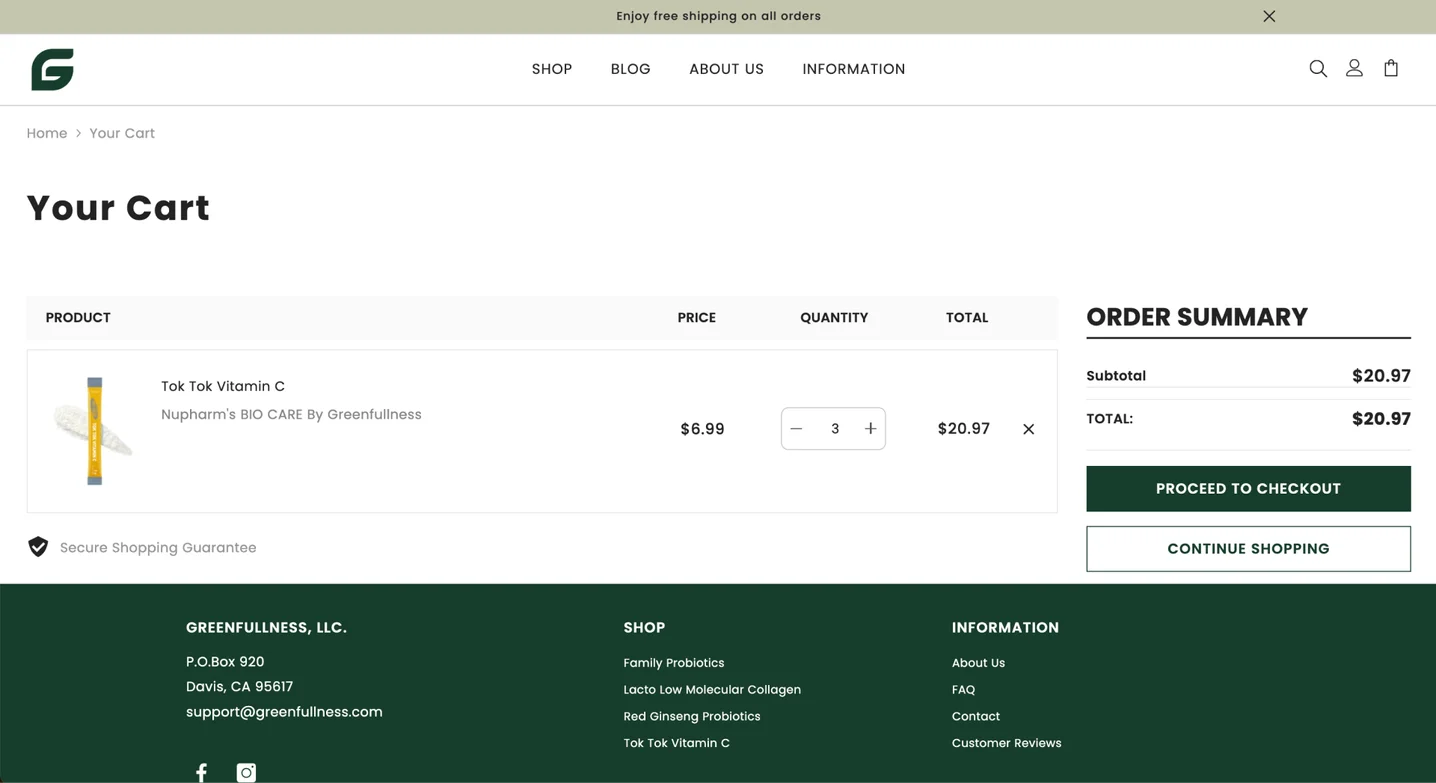Open the search icon in header

pos(1318,68)
